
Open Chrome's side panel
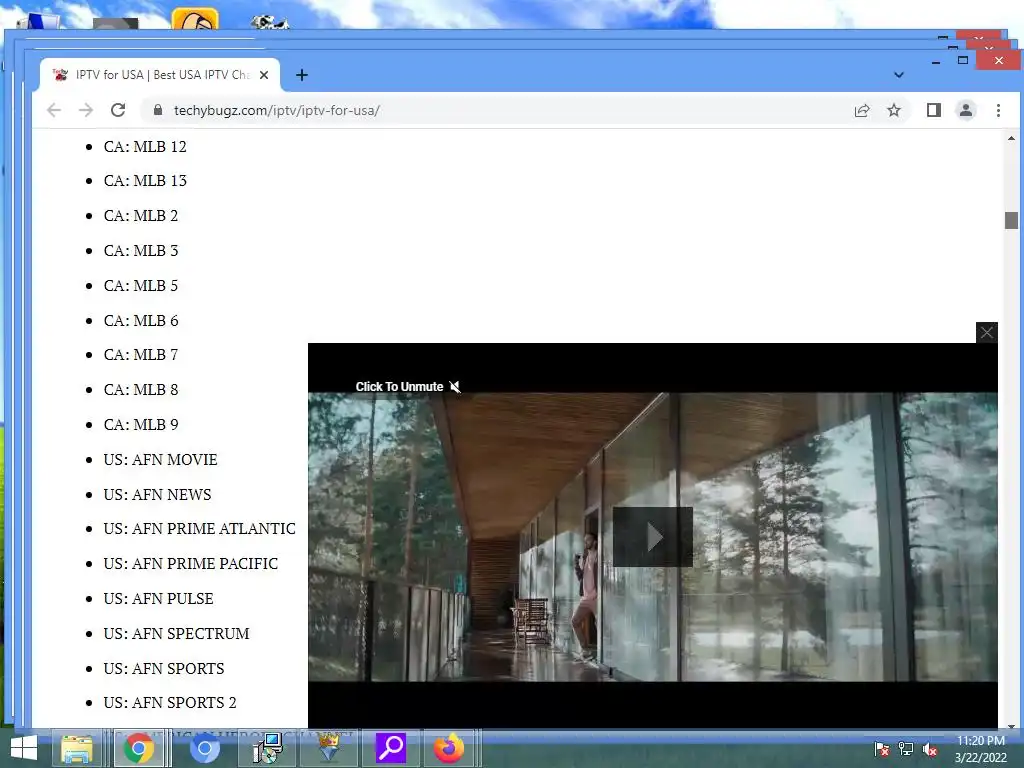tap(934, 110)
